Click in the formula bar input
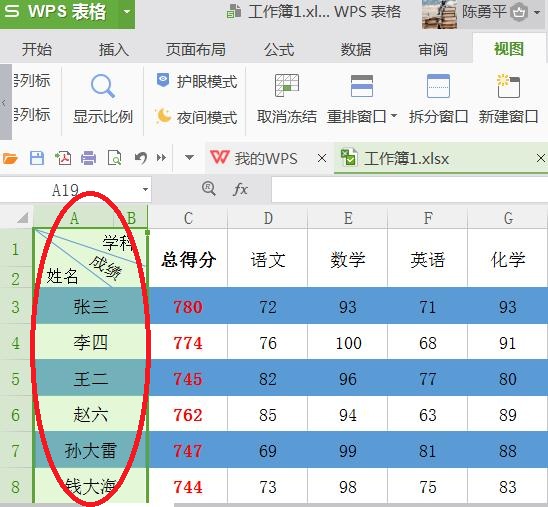Viewport: 548px width, 507px height. coord(410,189)
